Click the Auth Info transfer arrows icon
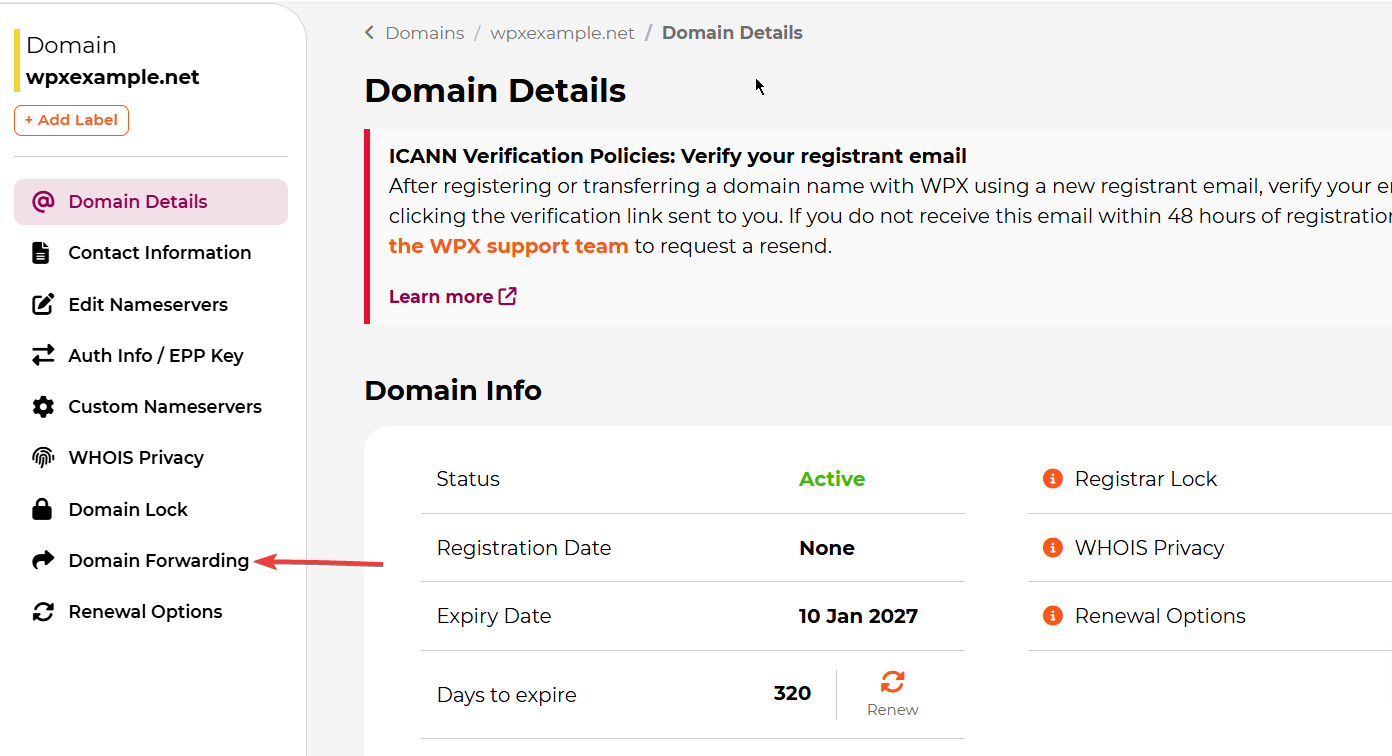Screen dimensions: 1392x756 [43, 355]
